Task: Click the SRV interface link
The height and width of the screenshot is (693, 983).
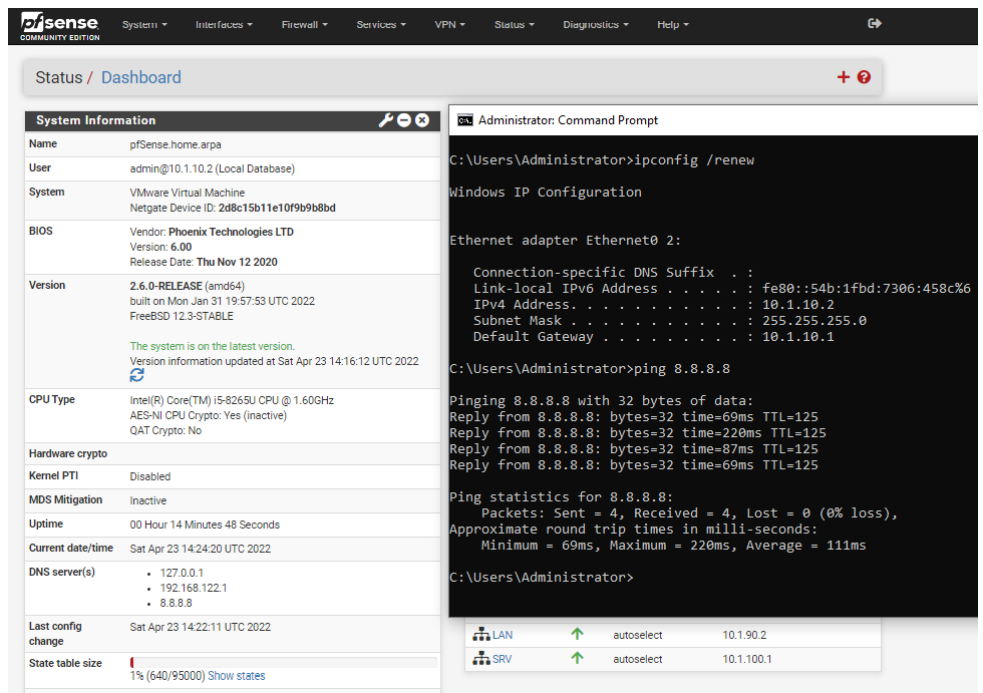Action: [x=502, y=659]
